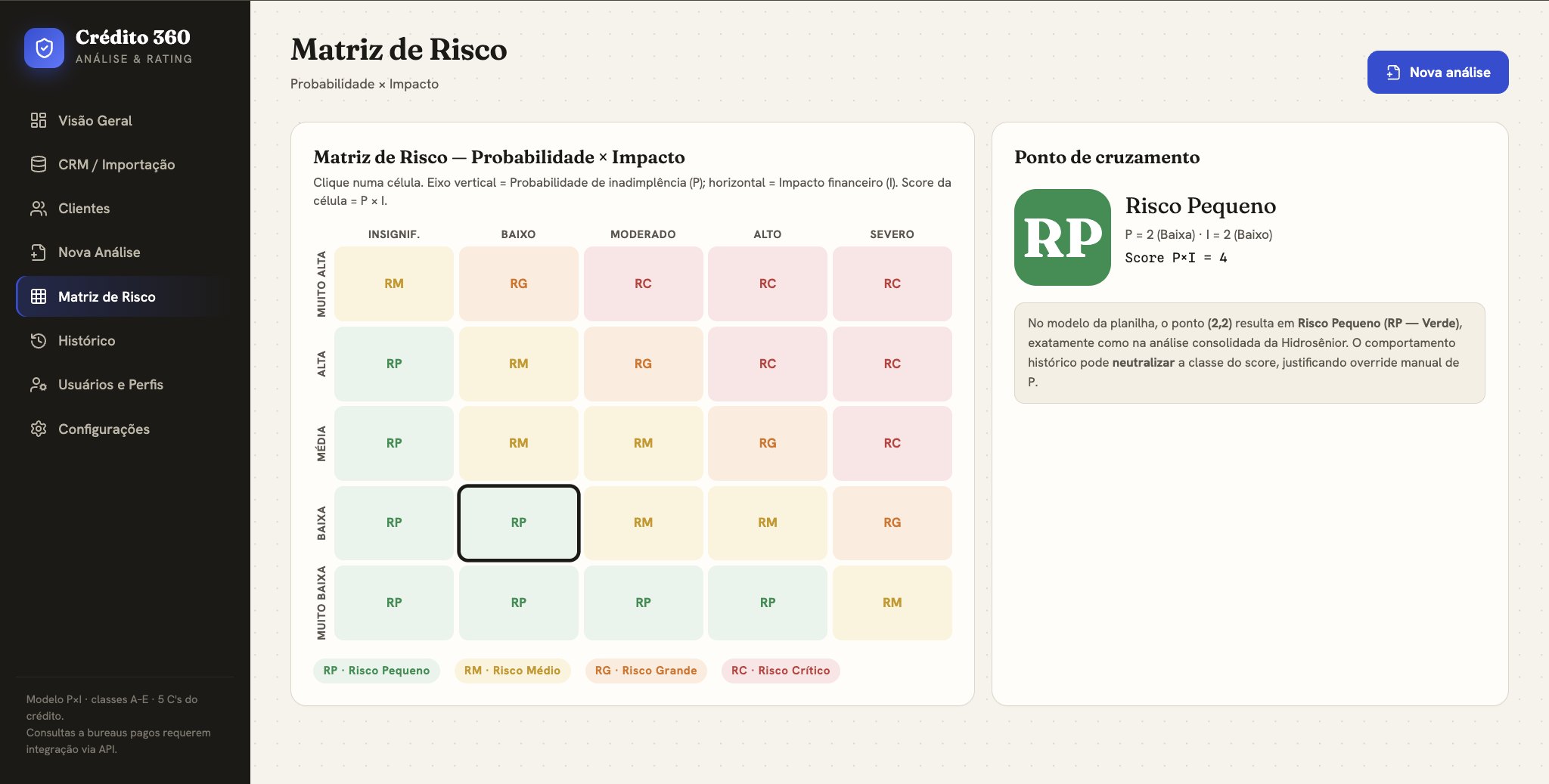
Task: Select highlighted cell Baixa × Baixo (RP)
Action: (x=518, y=522)
